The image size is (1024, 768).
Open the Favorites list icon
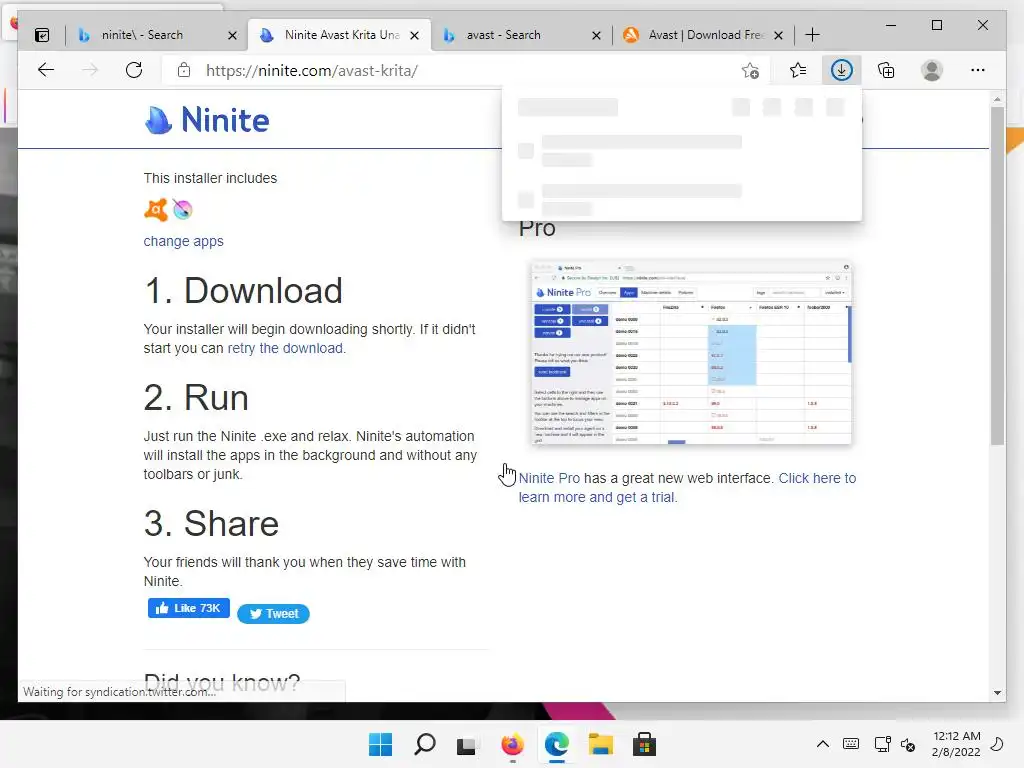(797, 70)
